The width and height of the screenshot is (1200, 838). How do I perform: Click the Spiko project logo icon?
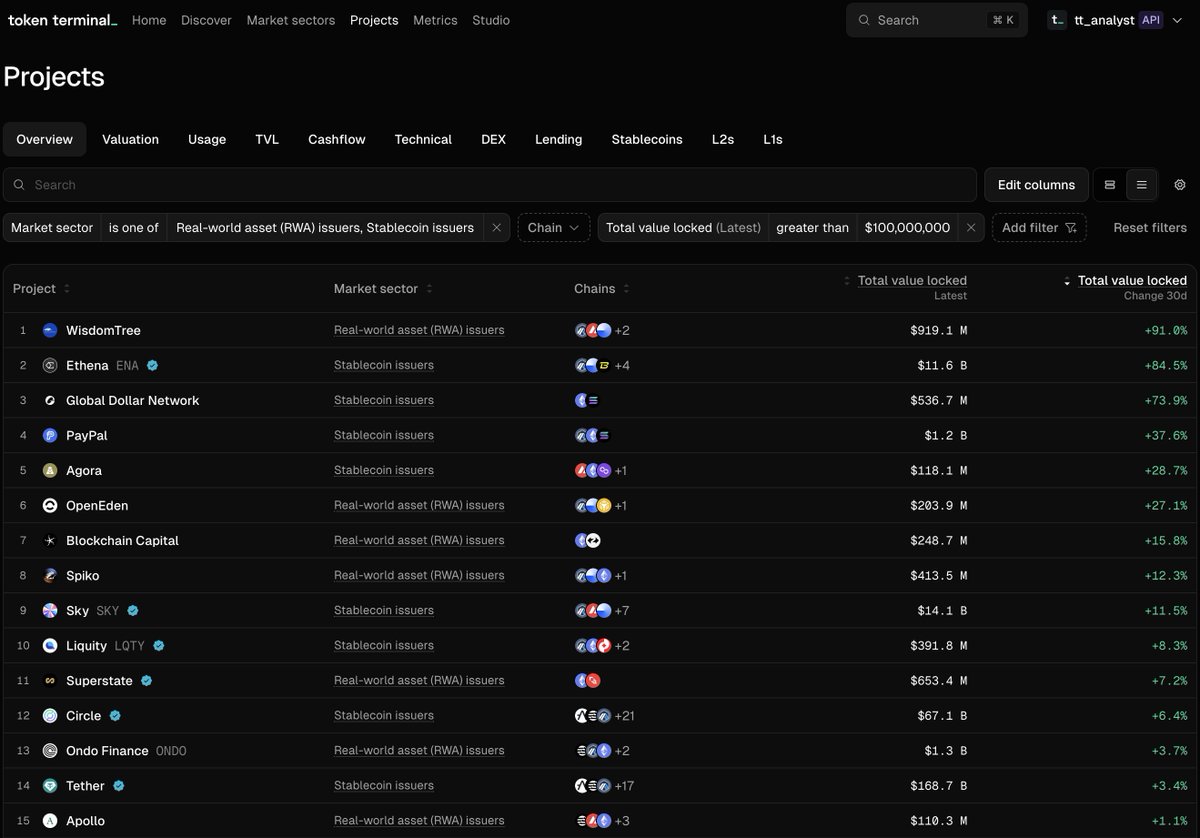pyautogui.click(x=50, y=575)
